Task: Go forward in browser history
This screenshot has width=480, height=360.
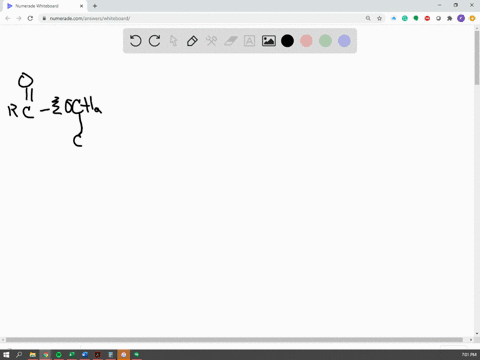Action: click(19, 18)
